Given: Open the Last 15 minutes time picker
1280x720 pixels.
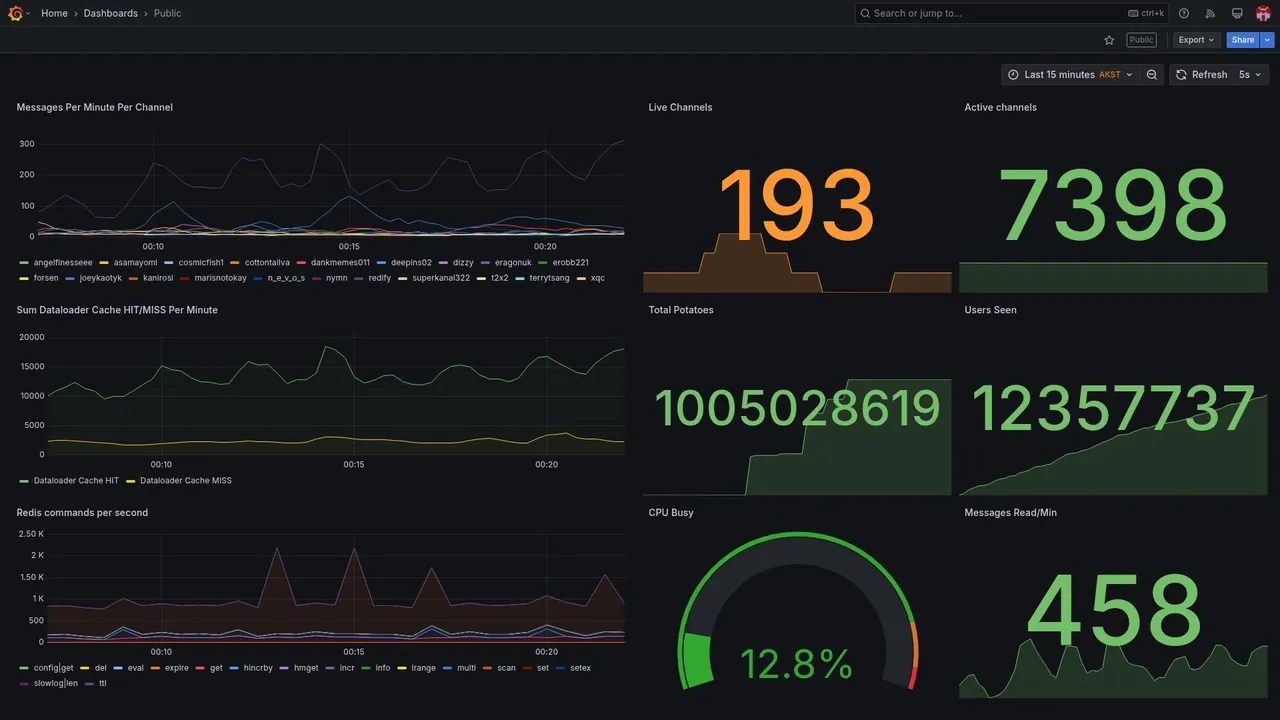Looking at the screenshot, I should pos(1070,75).
